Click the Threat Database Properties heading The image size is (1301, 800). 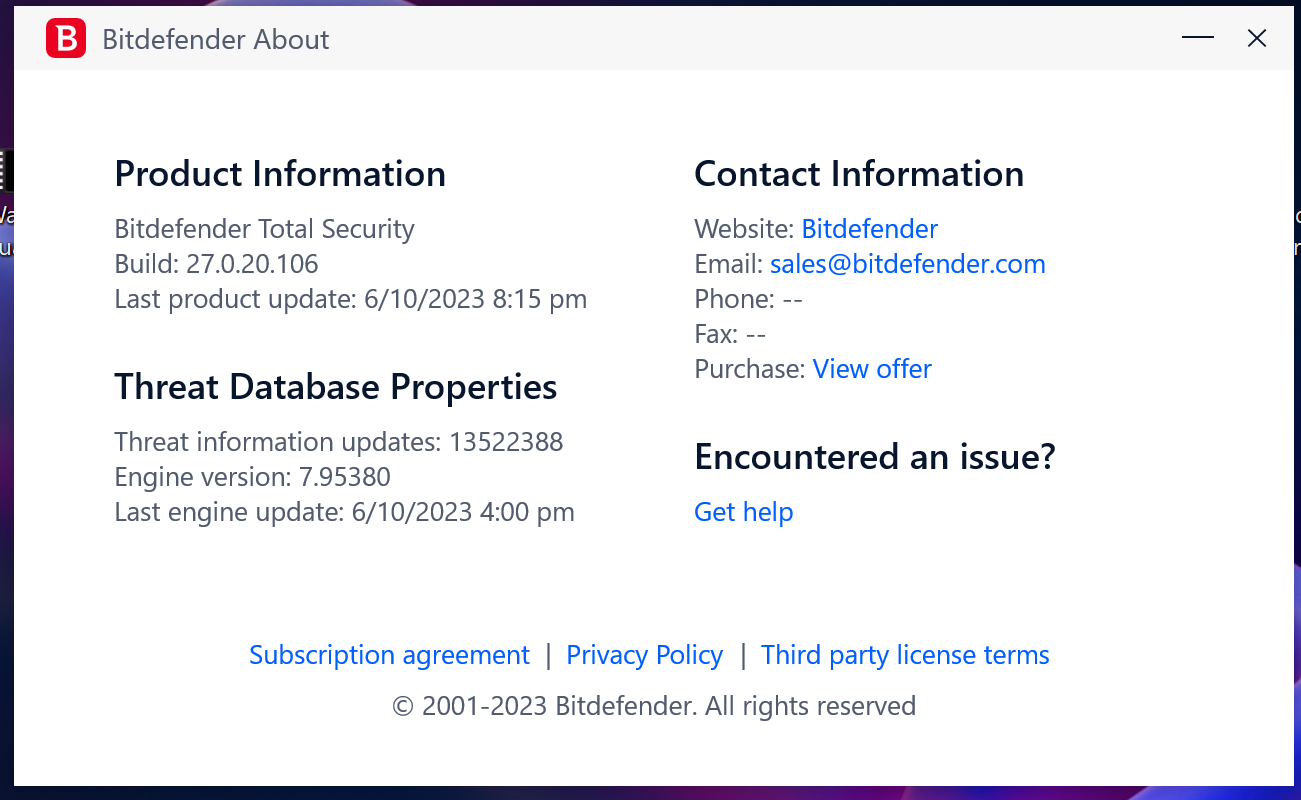[x=335, y=387]
